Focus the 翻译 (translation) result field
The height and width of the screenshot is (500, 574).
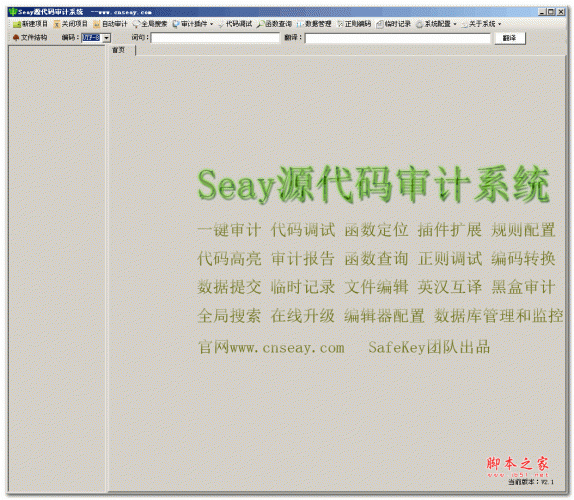click(398, 38)
